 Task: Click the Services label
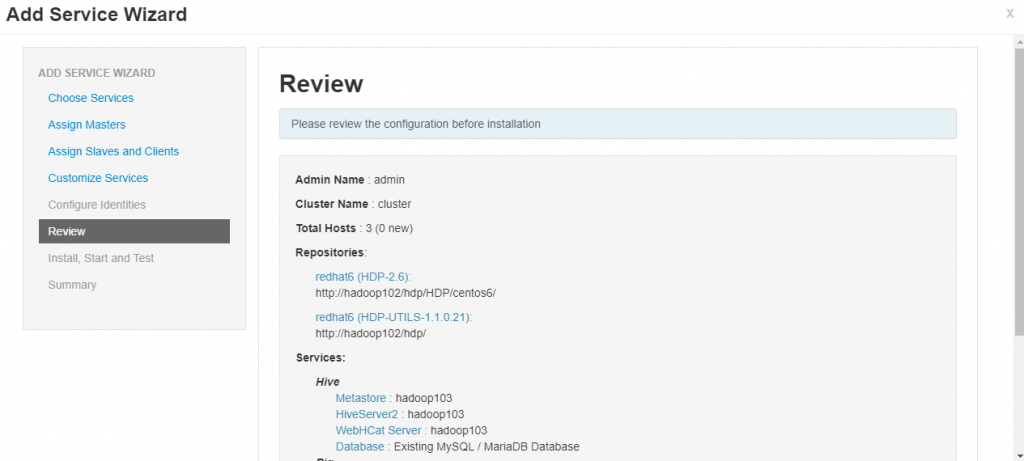(320, 358)
